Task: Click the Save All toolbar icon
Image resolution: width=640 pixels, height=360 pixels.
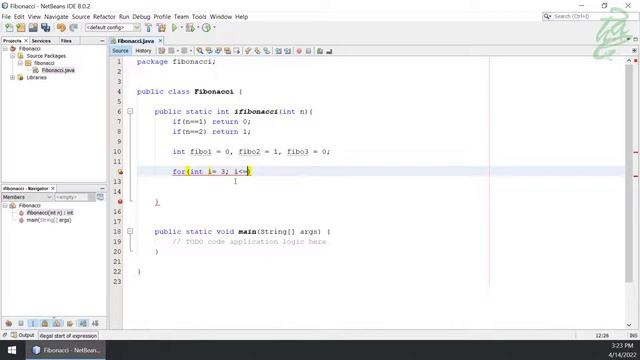Action: coord(45,28)
